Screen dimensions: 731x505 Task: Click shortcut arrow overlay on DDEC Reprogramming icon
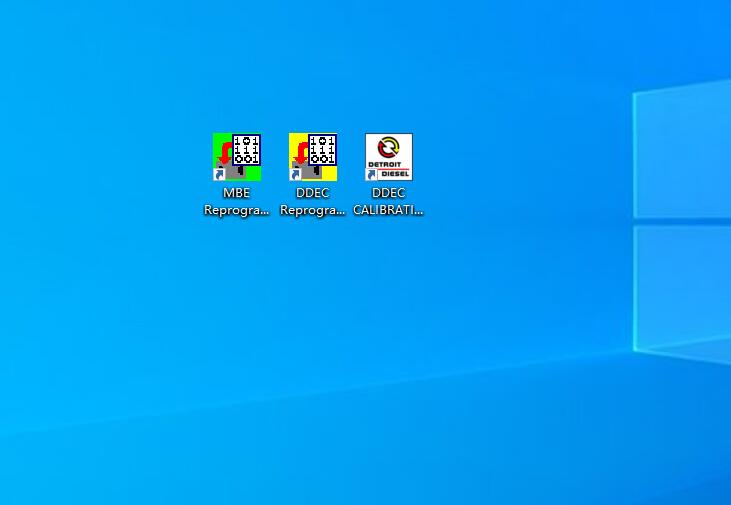[295, 174]
